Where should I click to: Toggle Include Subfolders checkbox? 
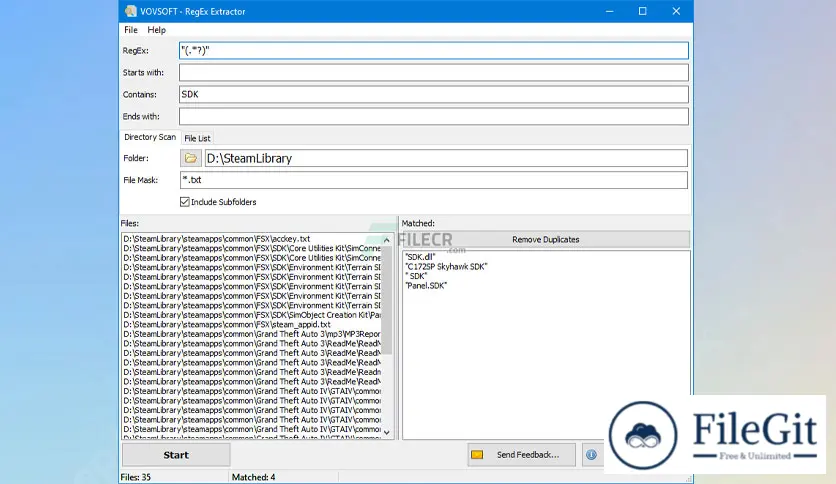pyautogui.click(x=184, y=202)
